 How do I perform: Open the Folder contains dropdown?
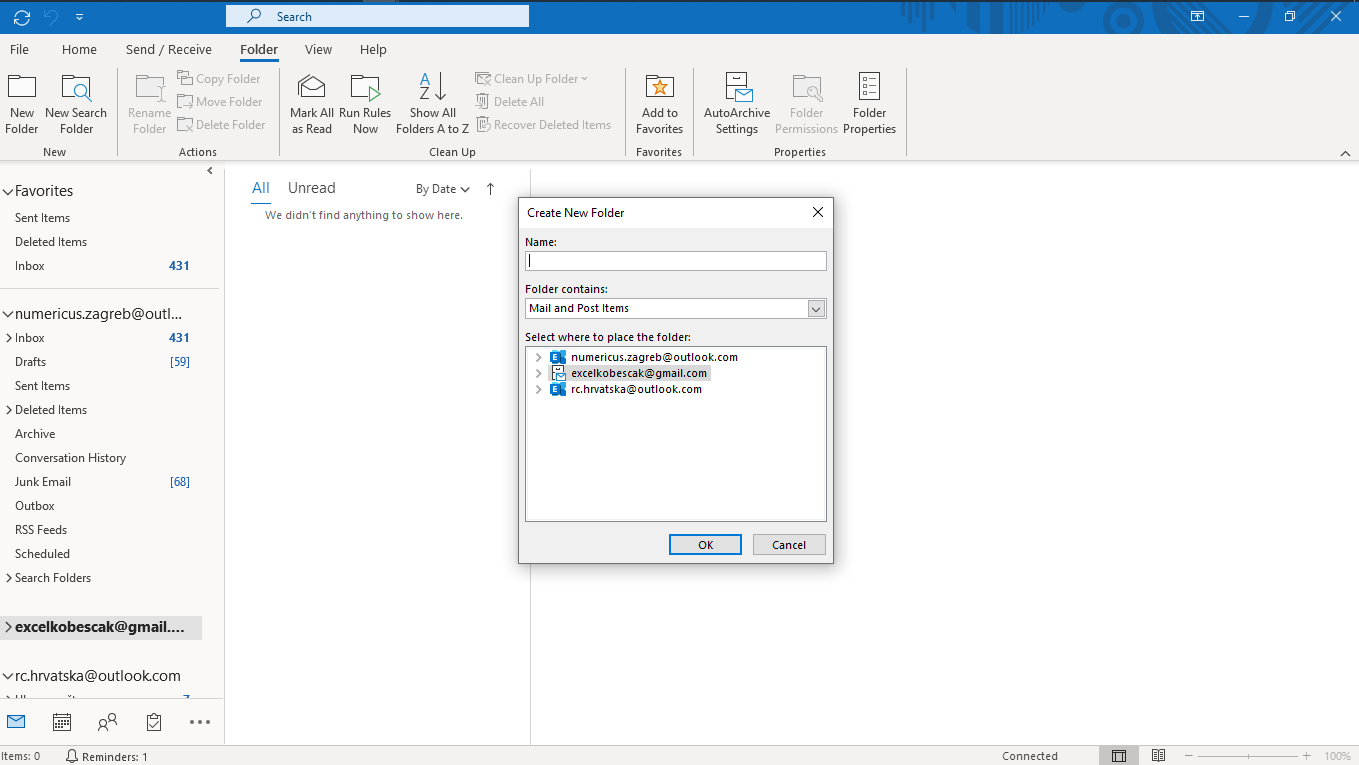click(x=816, y=308)
